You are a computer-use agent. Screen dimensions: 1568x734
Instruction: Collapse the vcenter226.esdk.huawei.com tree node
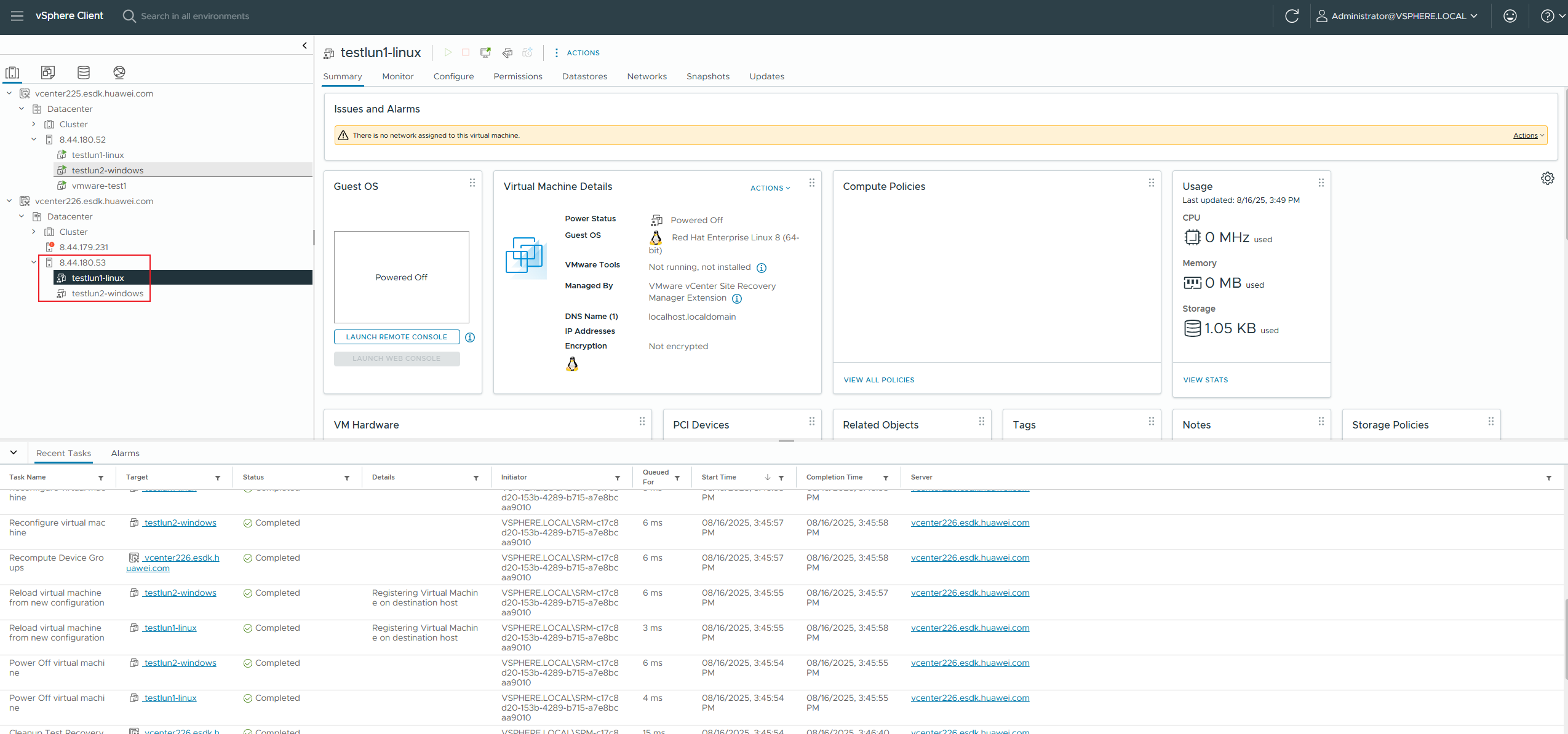9,201
